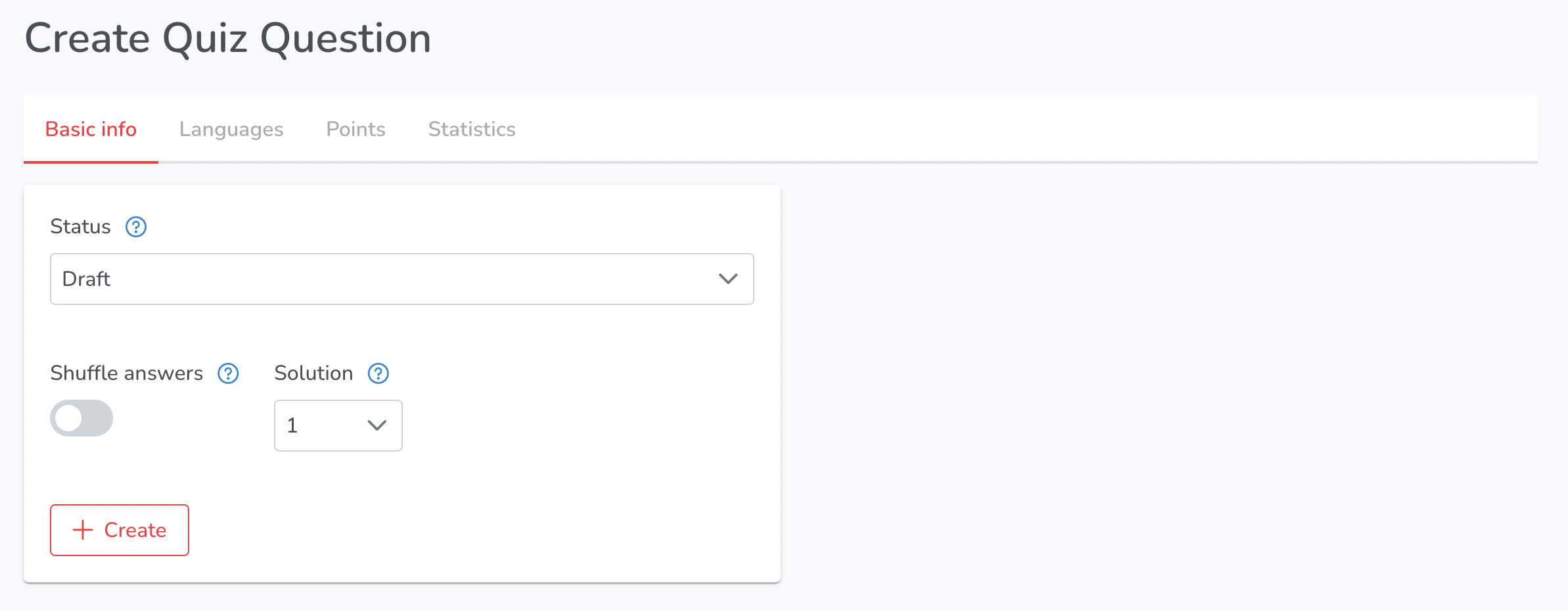Image resolution: width=1568 pixels, height=610 pixels.
Task: Click the Status label text
Action: click(x=80, y=227)
